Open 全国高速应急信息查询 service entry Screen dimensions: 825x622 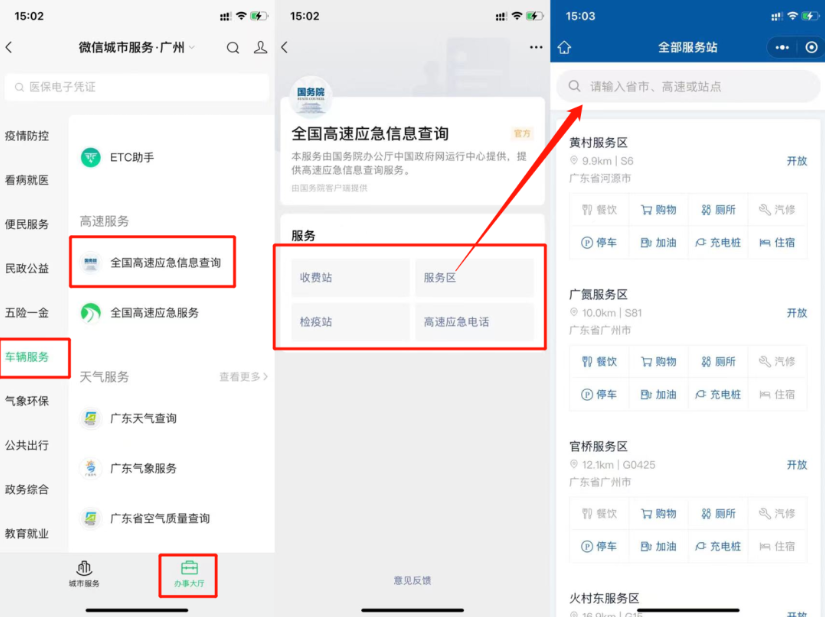pyautogui.click(x=153, y=263)
